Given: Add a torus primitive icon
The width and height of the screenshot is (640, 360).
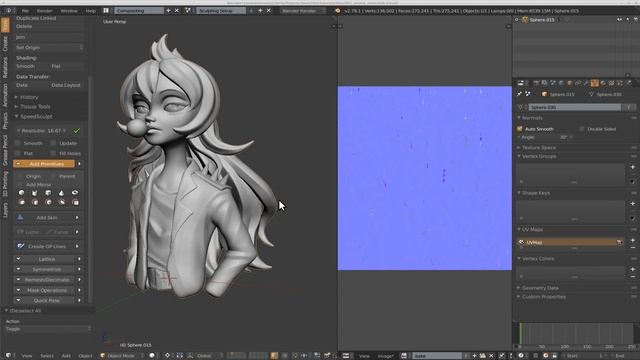Looking at the screenshot, I should point(75,193).
